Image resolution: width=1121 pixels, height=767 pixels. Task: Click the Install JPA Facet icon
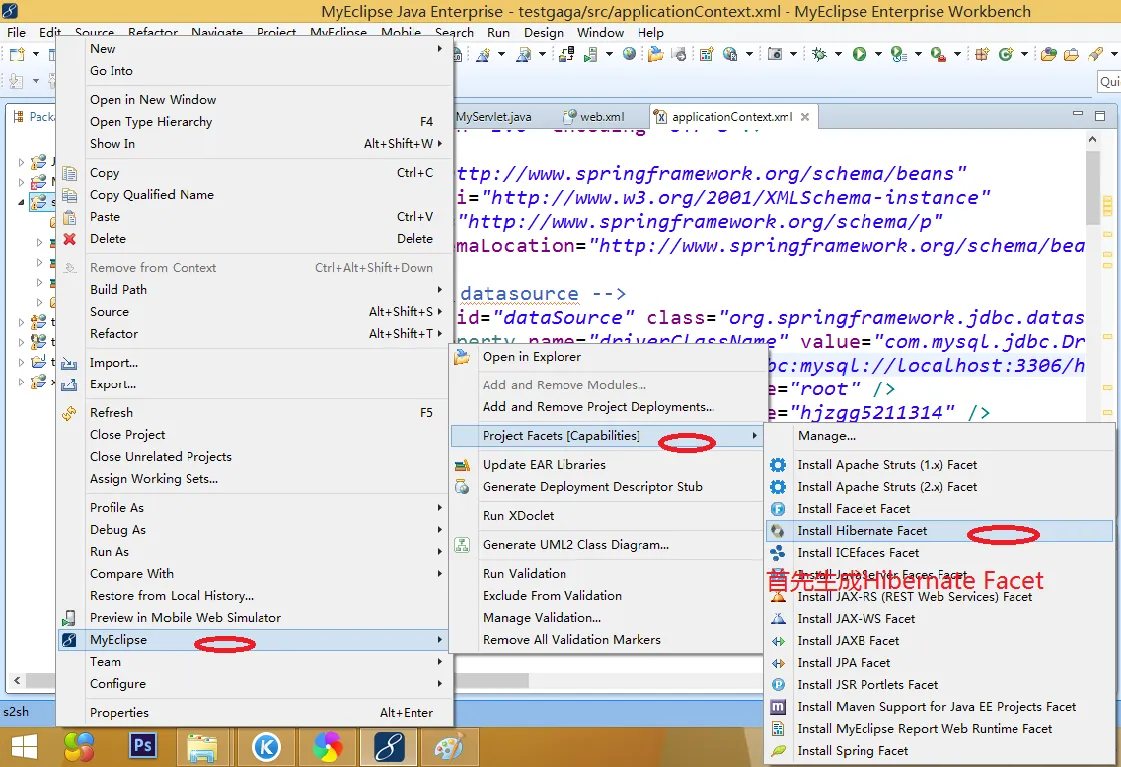pos(778,663)
